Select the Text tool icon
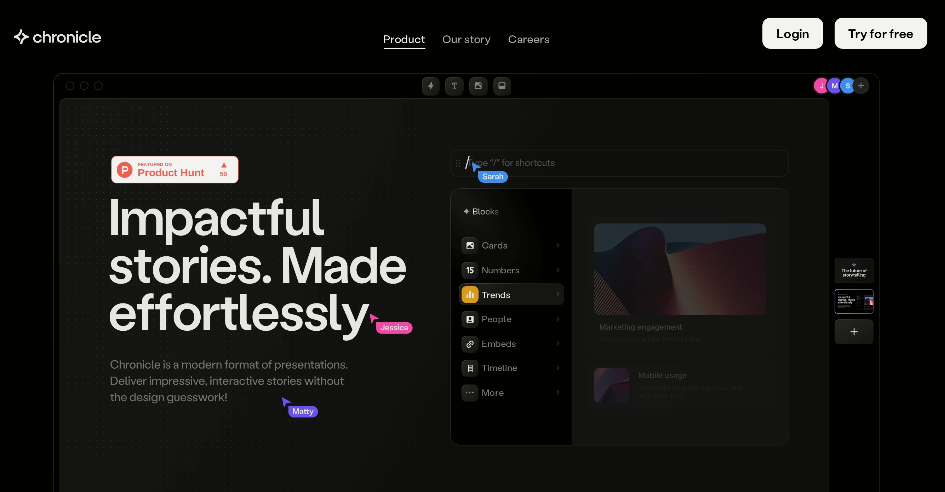The image size is (945, 492). (454, 86)
